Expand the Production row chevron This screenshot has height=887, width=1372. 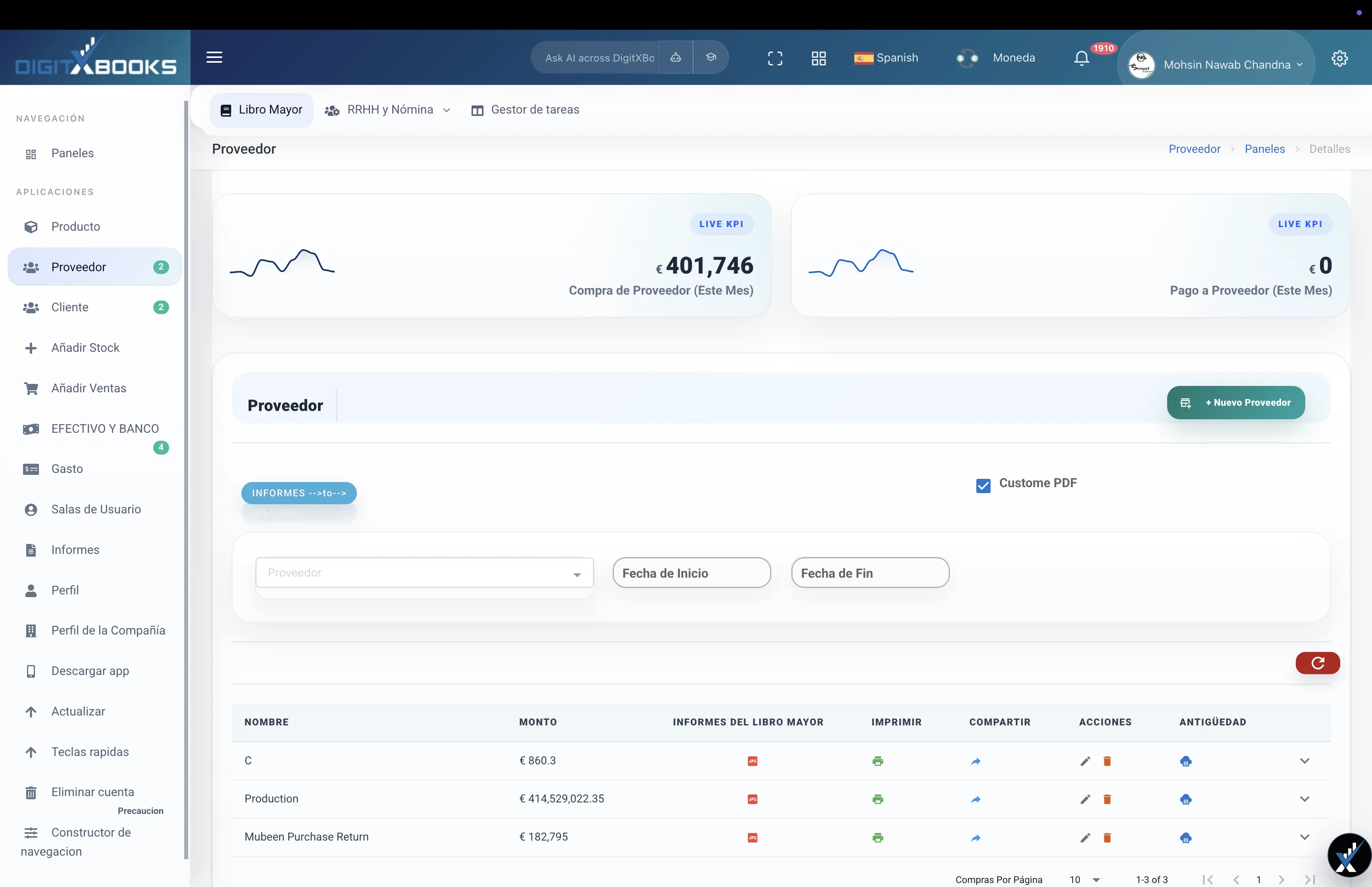[x=1305, y=799]
